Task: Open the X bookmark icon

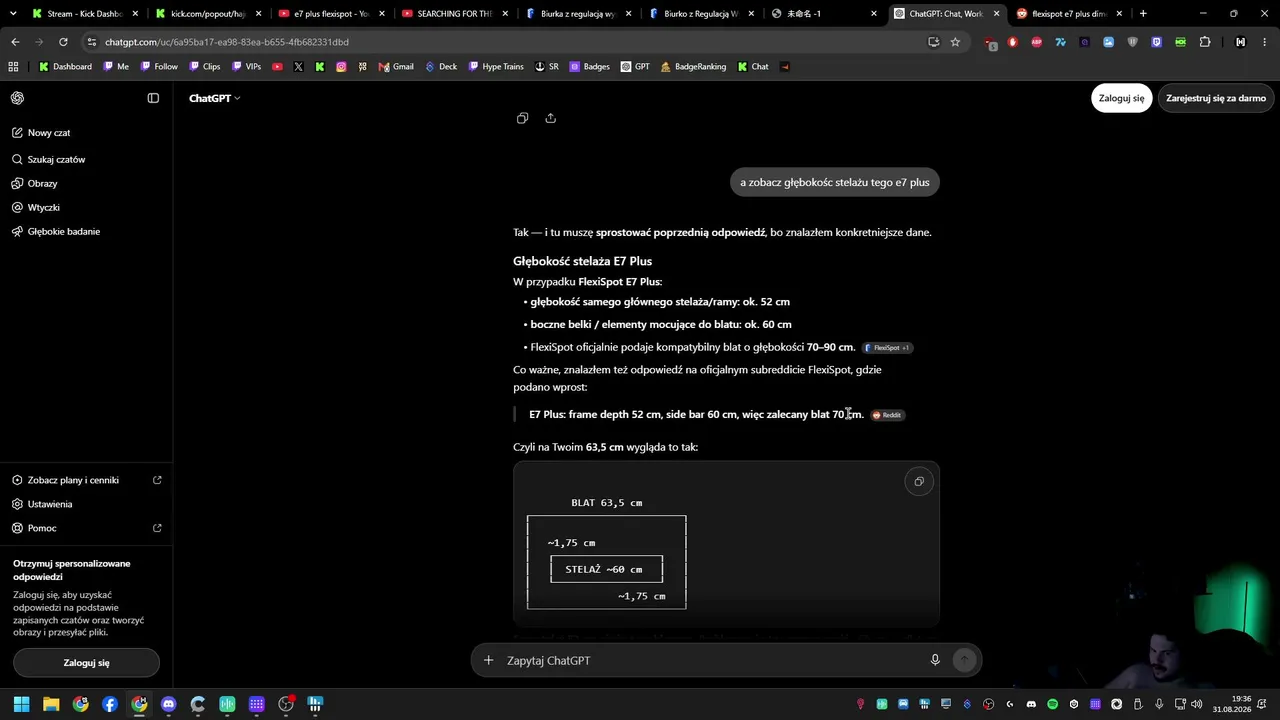Action: [x=298, y=67]
